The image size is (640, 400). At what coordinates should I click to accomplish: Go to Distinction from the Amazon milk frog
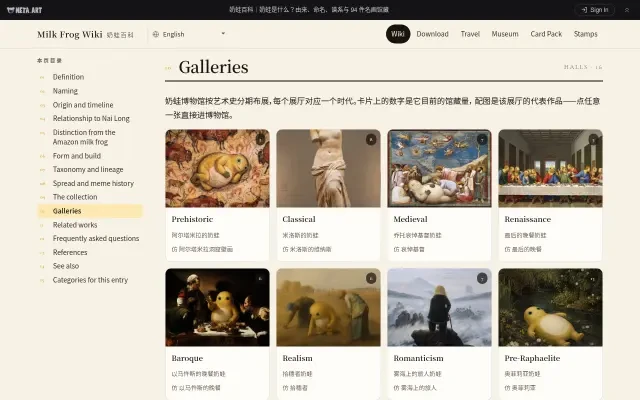click(84, 137)
